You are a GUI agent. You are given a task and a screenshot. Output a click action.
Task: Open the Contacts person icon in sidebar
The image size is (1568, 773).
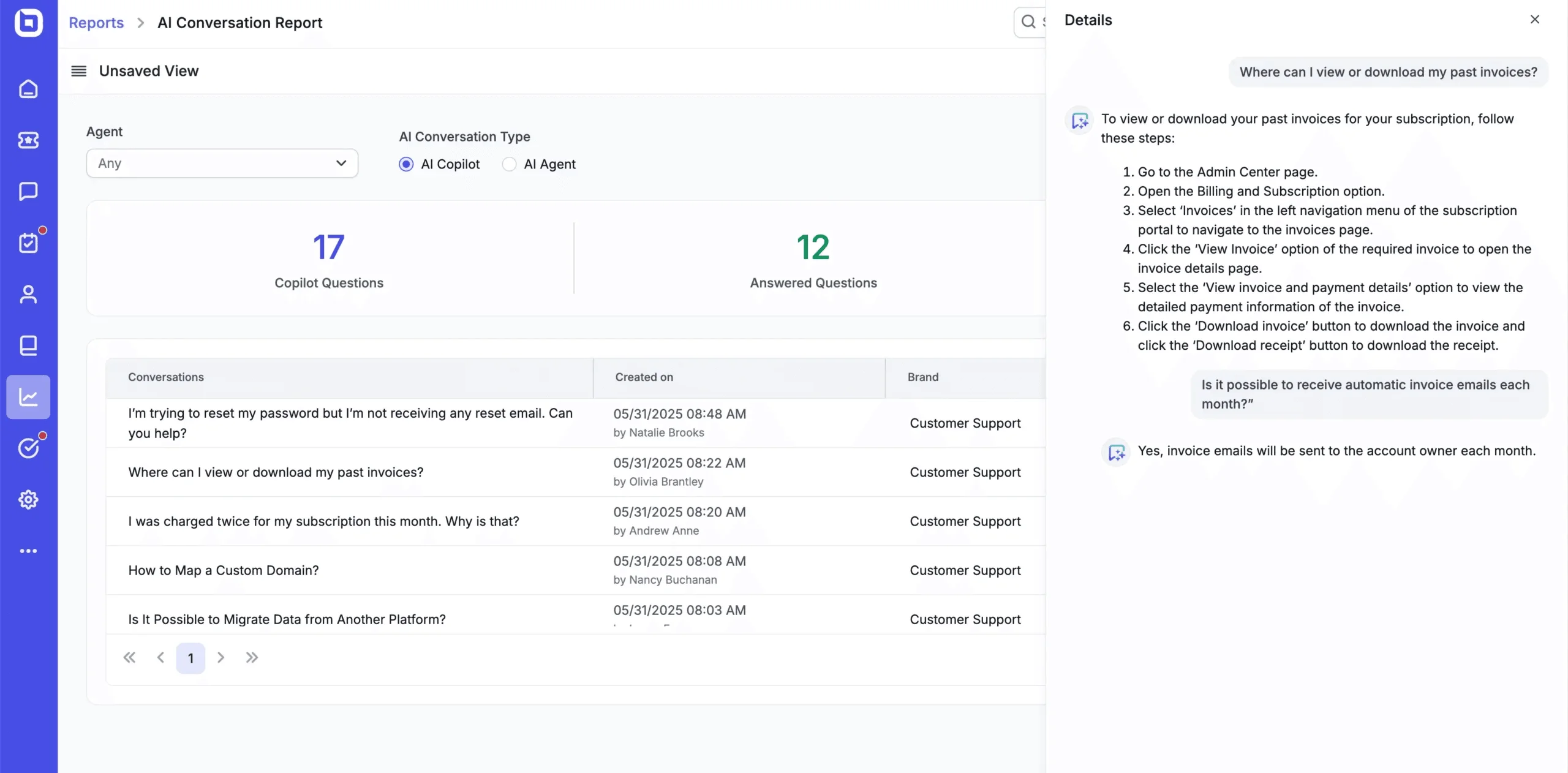pos(28,295)
